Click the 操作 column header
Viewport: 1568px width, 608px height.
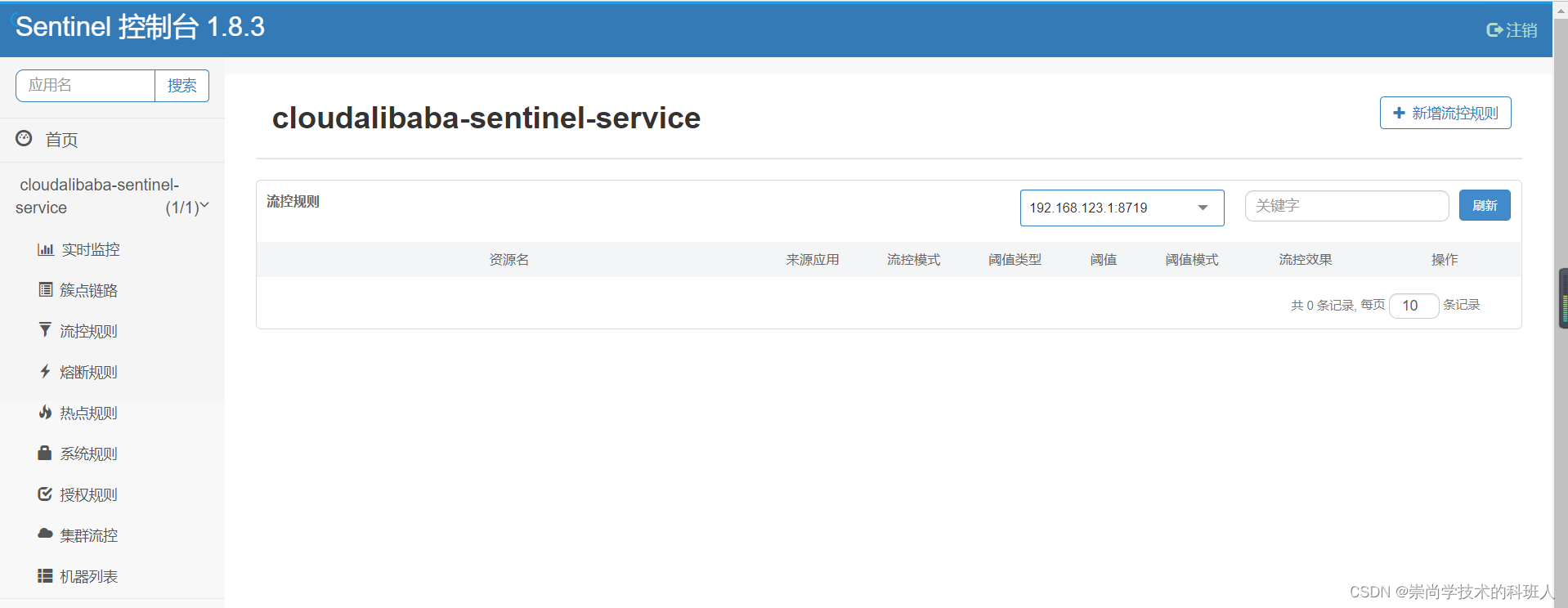(x=1445, y=259)
